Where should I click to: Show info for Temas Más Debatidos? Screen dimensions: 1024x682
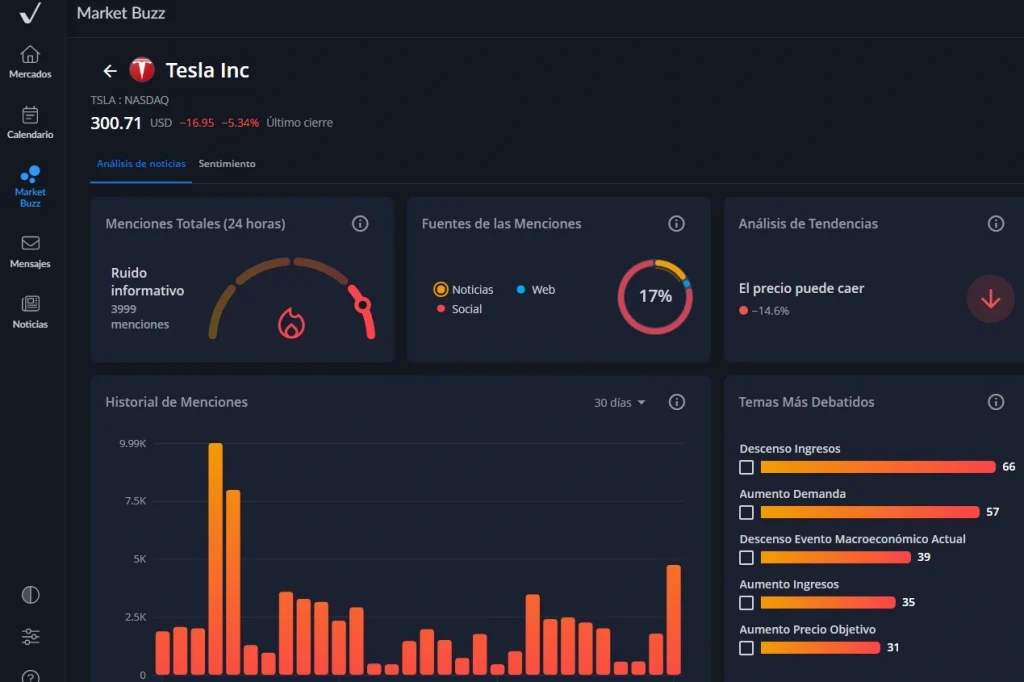click(x=995, y=402)
